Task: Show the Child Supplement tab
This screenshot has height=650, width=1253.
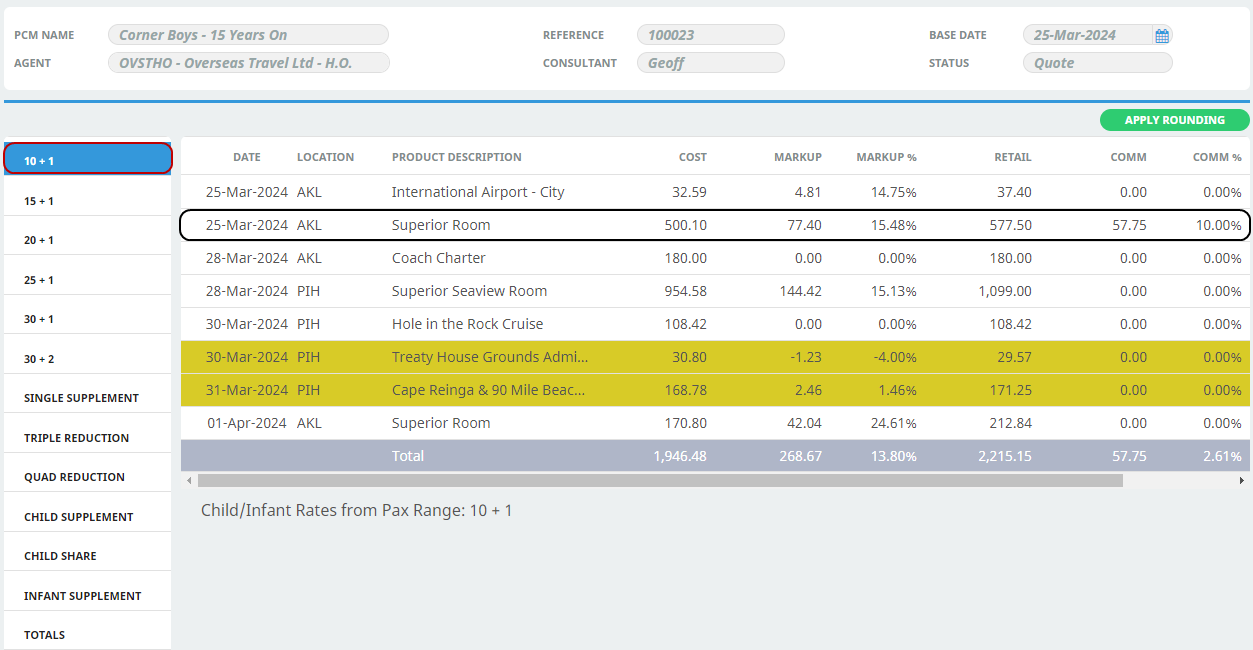Action: tap(88, 517)
